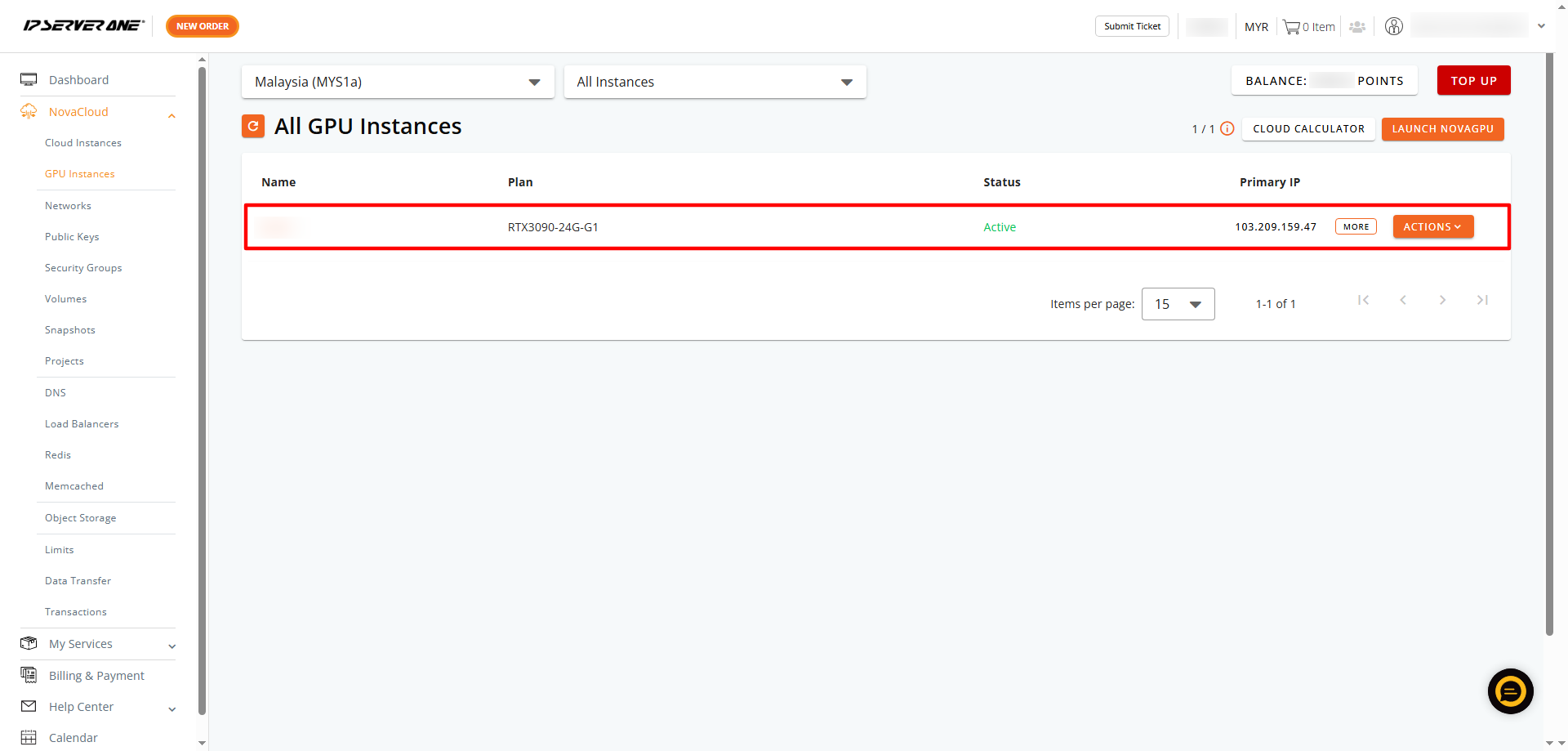Click the IP ServerOne logo

(x=84, y=26)
